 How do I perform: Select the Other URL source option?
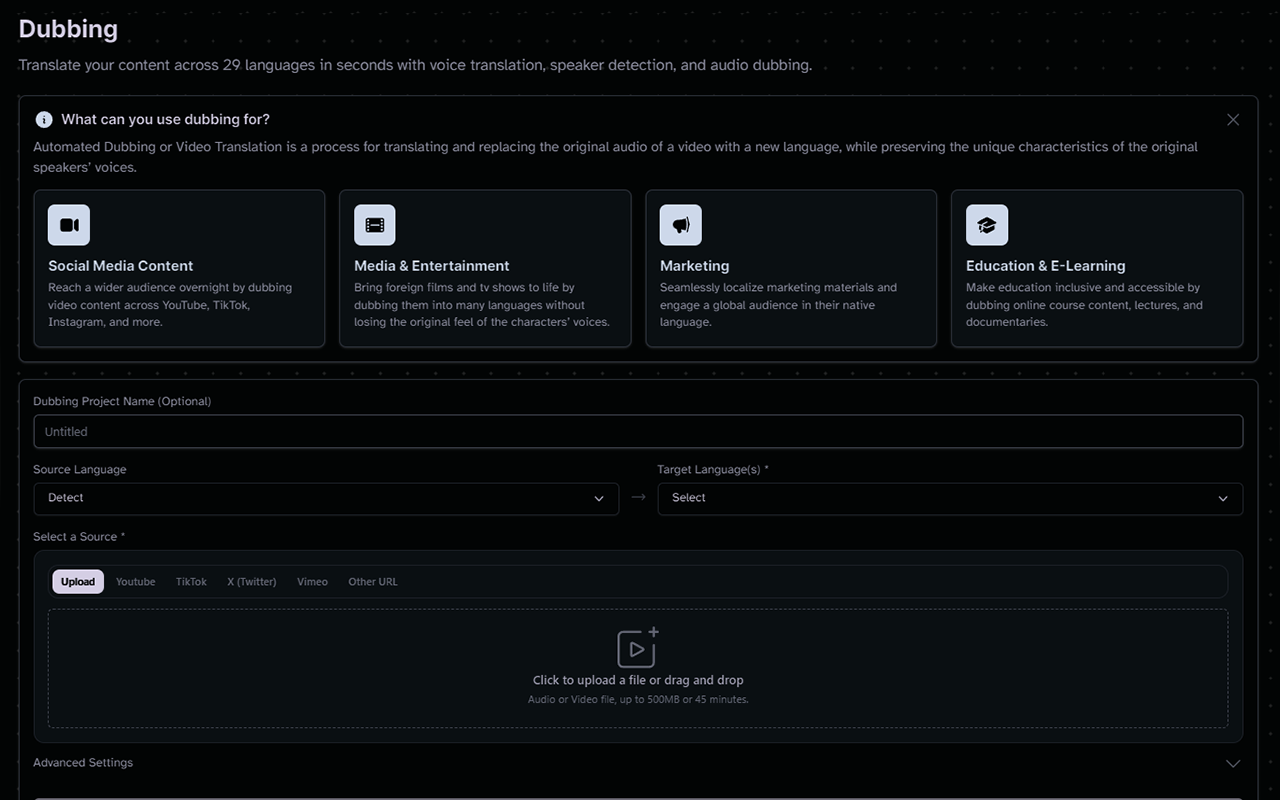(x=372, y=581)
